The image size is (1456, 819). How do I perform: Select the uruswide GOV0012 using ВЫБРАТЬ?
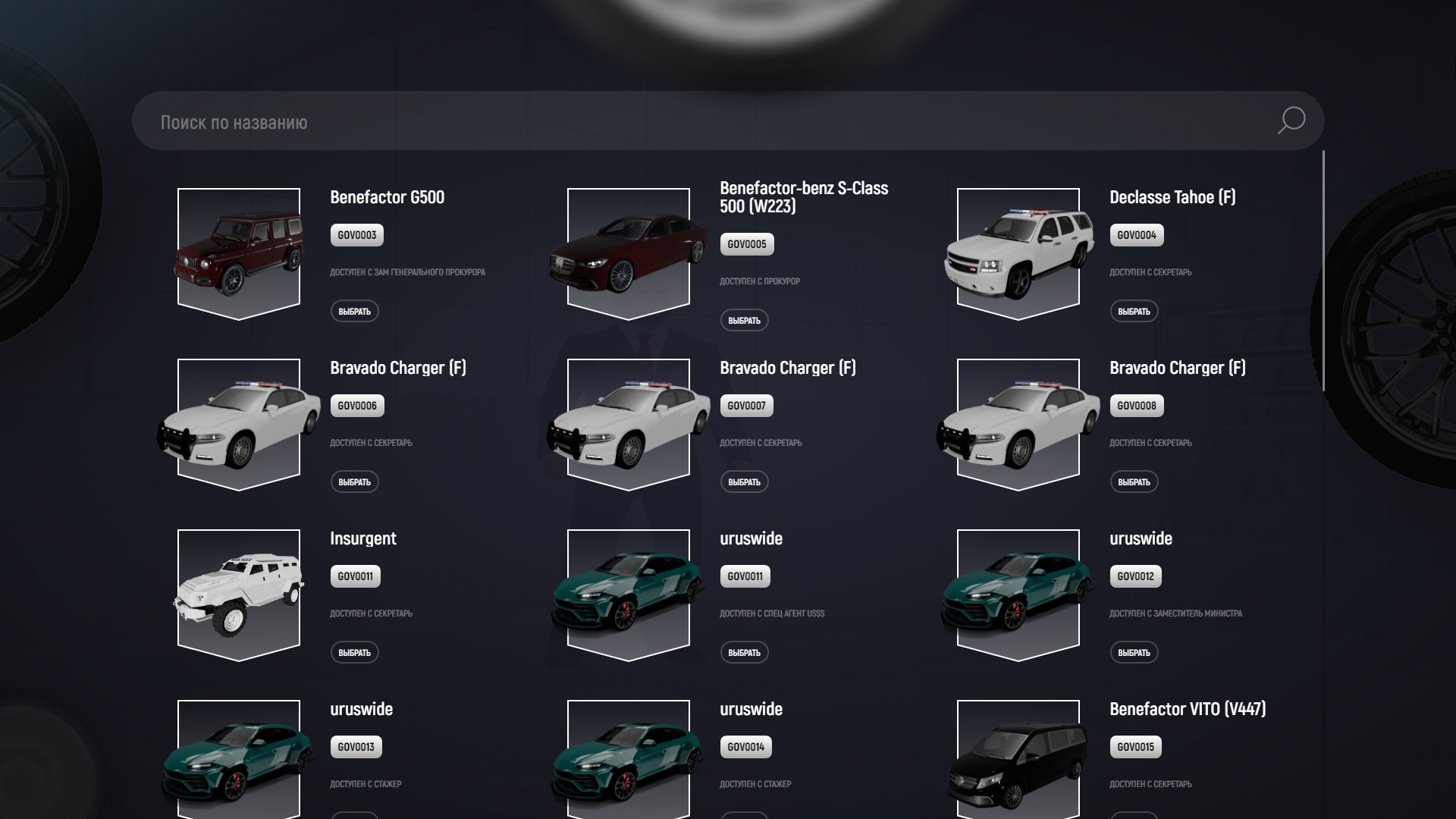[x=1134, y=653]
